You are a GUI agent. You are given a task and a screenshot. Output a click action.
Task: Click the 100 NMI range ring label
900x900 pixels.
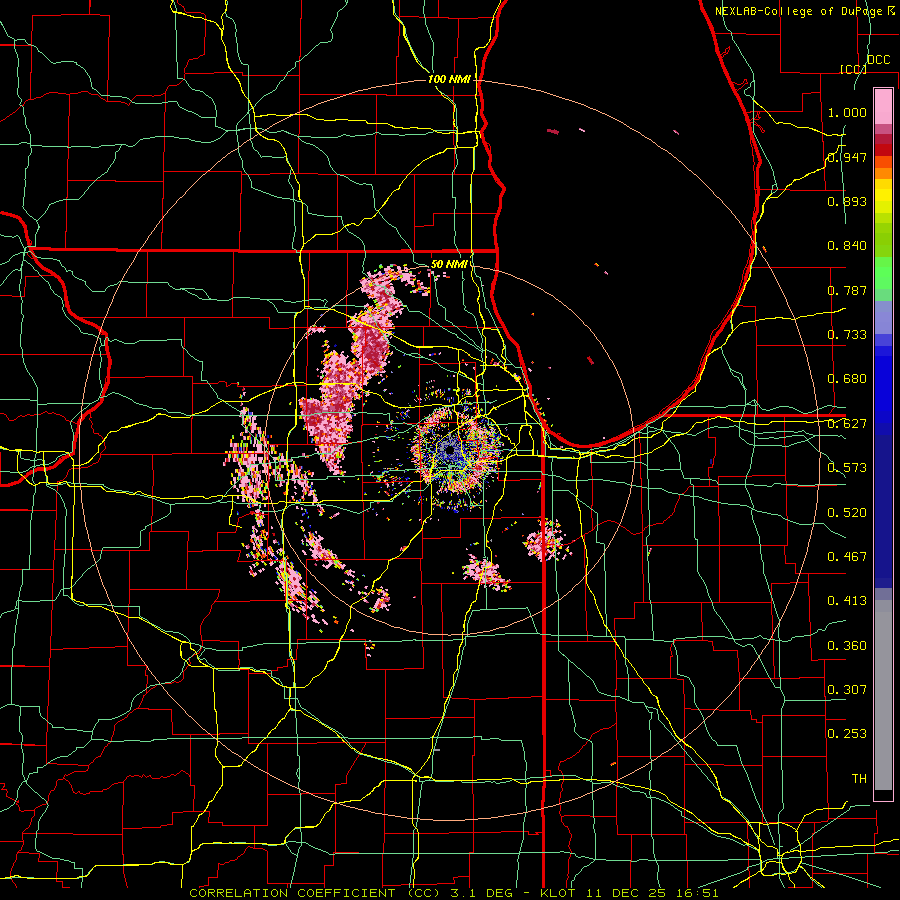tap(449, 79)
